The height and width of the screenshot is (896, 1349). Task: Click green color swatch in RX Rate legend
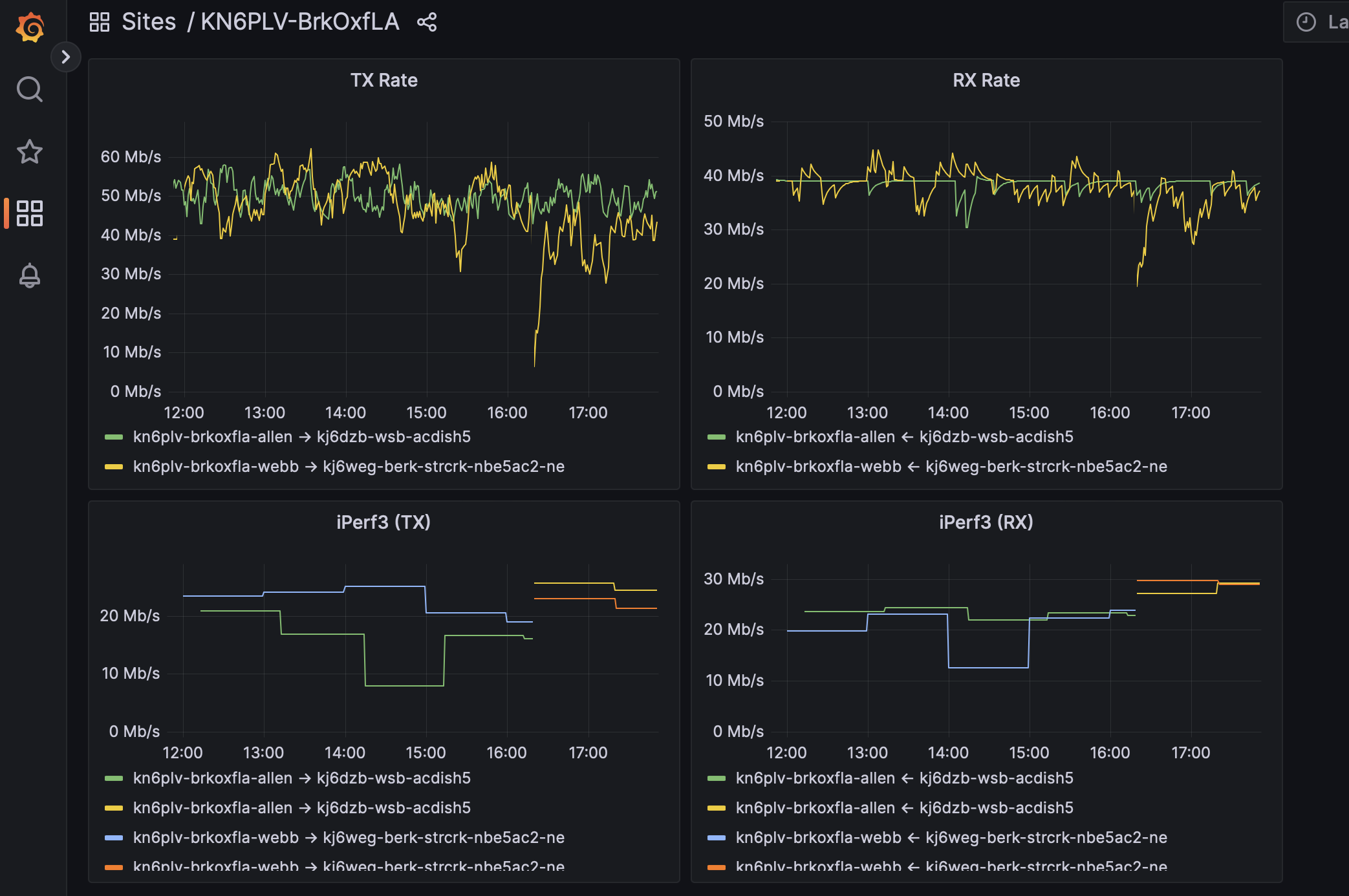tap(717, 437)
